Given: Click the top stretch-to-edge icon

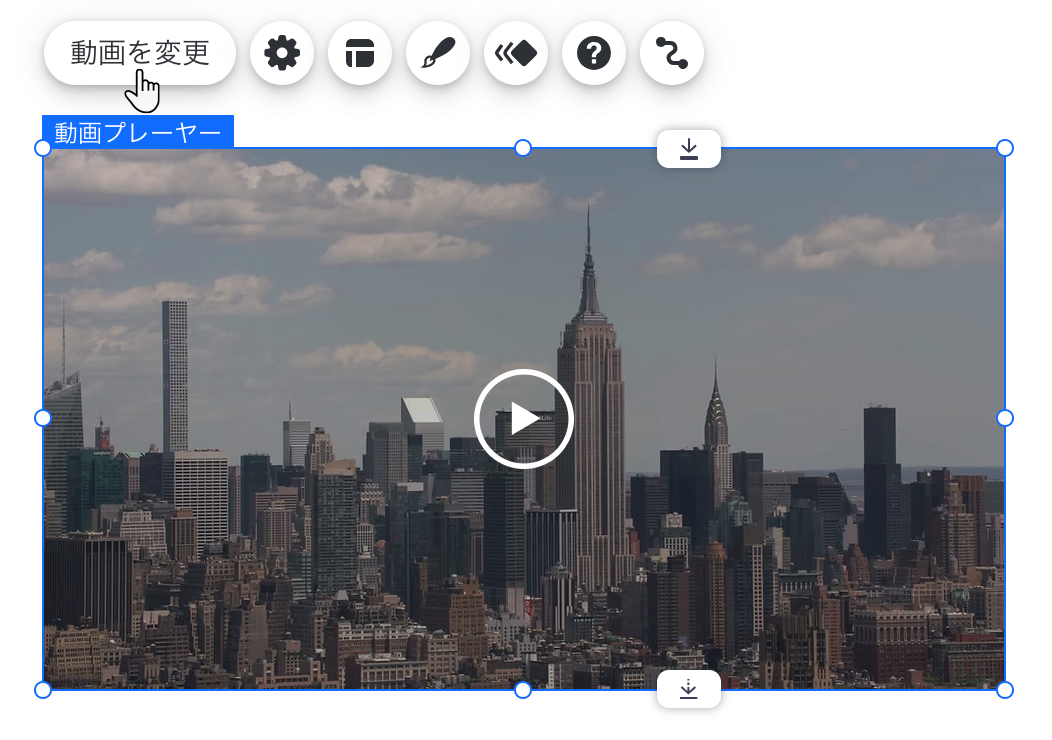Looking at the screenshot, I should pos(688,148).
